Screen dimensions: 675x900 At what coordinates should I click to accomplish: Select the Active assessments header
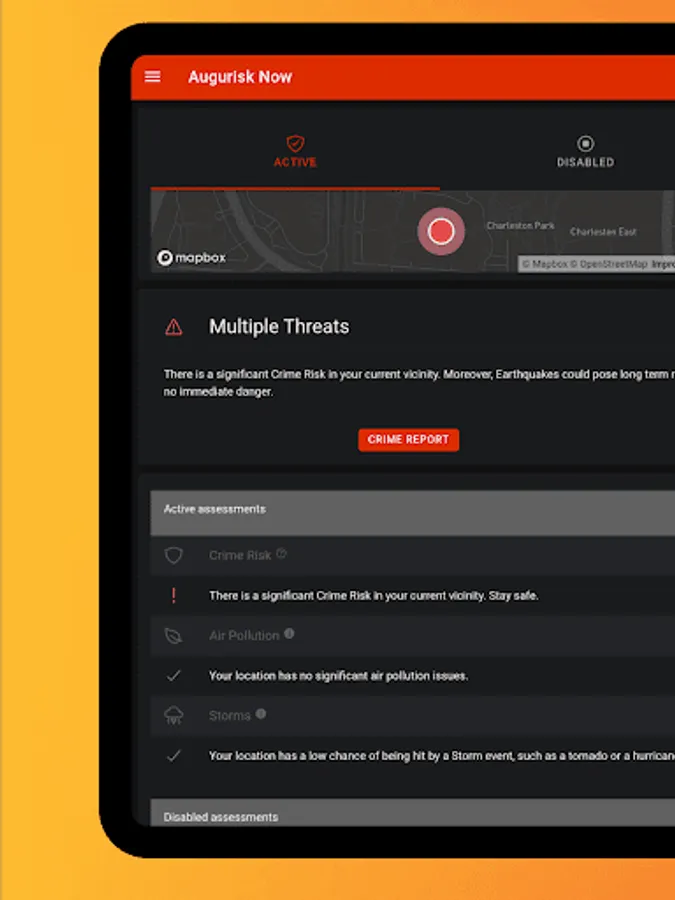[413, 513]
